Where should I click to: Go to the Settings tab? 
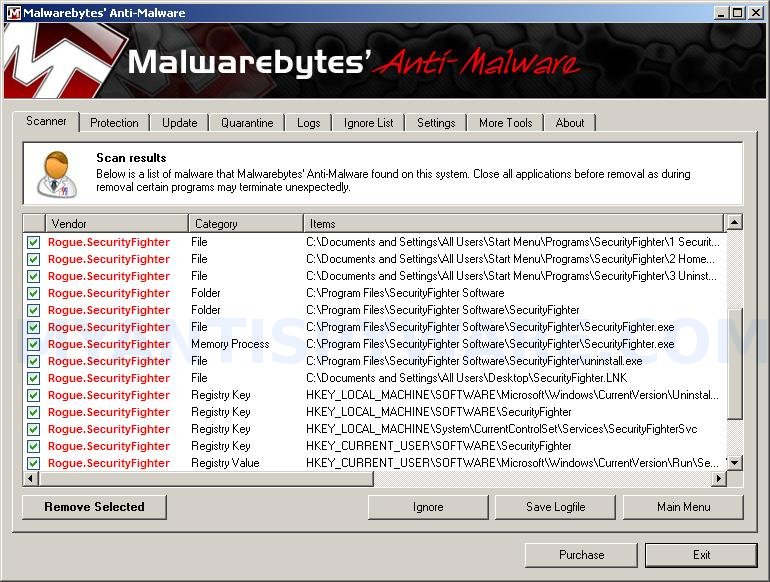tap(436, 123)
